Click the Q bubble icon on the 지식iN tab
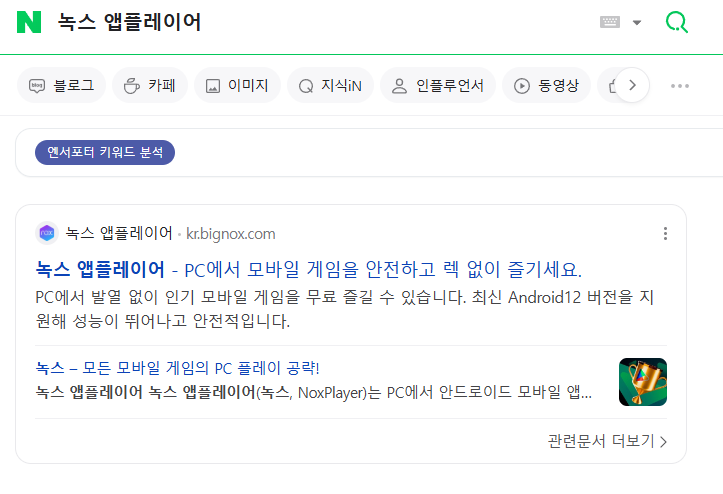 pos(306,86)
